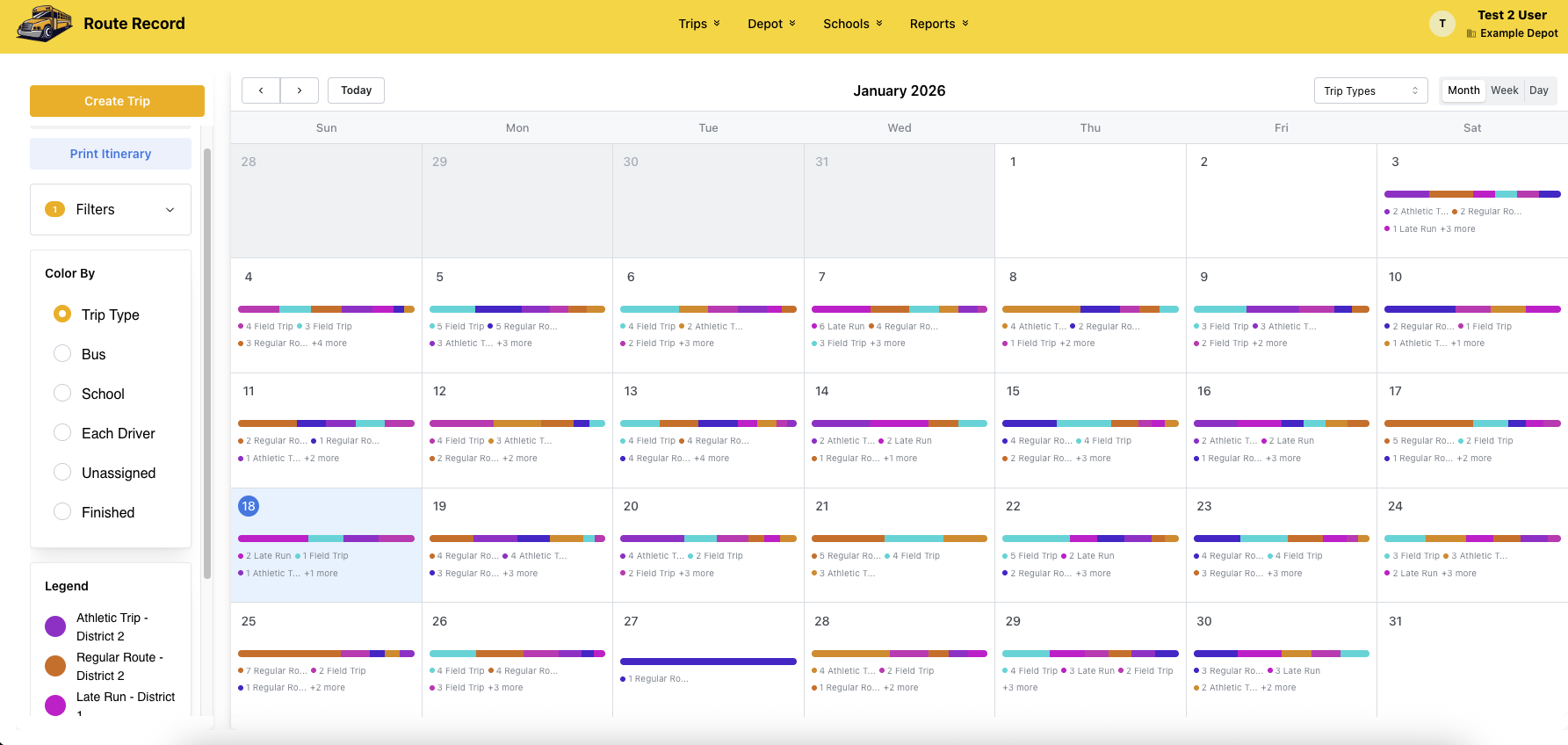
Task: Choose Finished radio option
Action: (x=62, y=511)
